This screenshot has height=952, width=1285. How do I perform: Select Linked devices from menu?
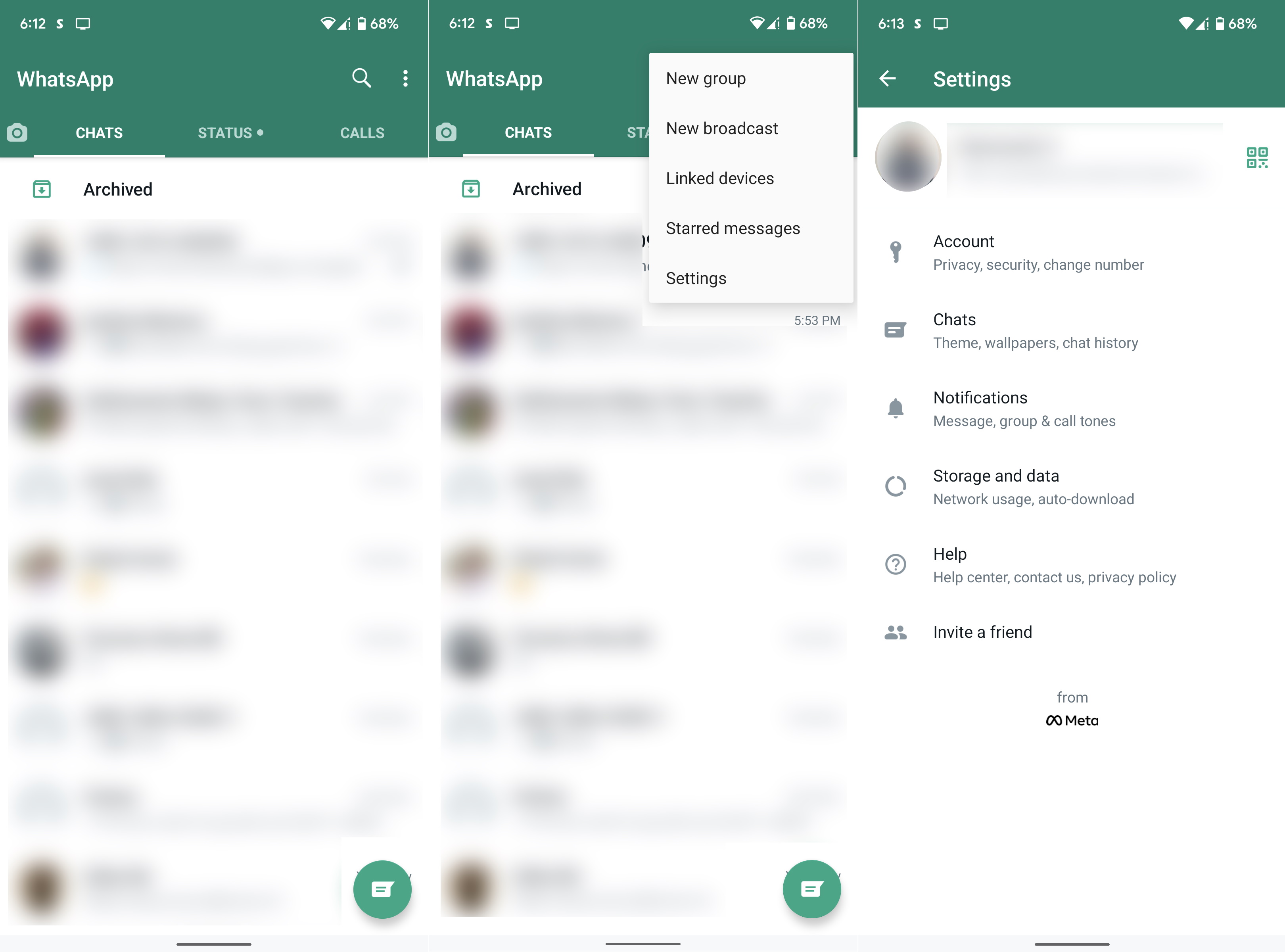click(x=720, y=178)
